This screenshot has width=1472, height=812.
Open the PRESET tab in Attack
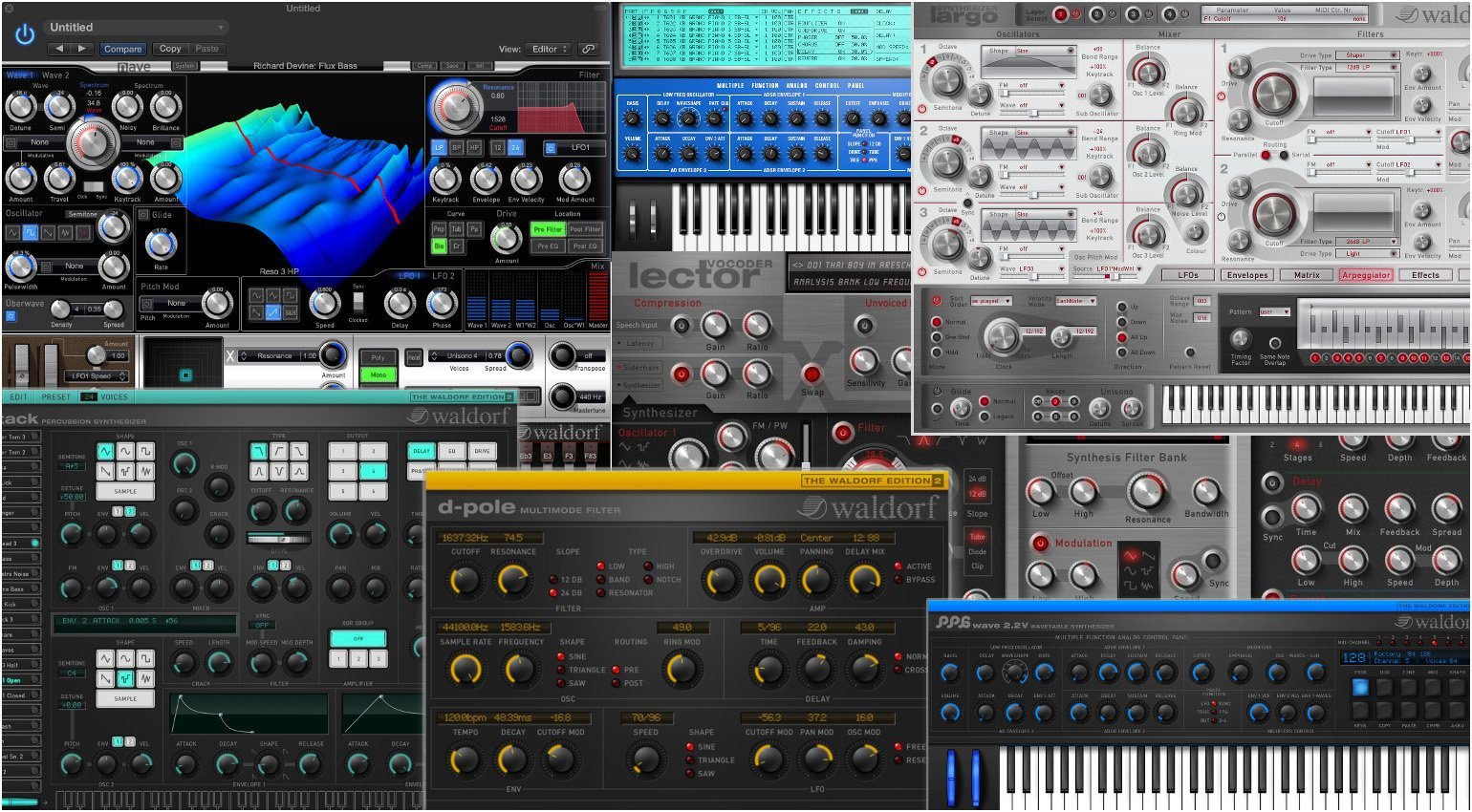pyautogui.click(x=55, y=397)
